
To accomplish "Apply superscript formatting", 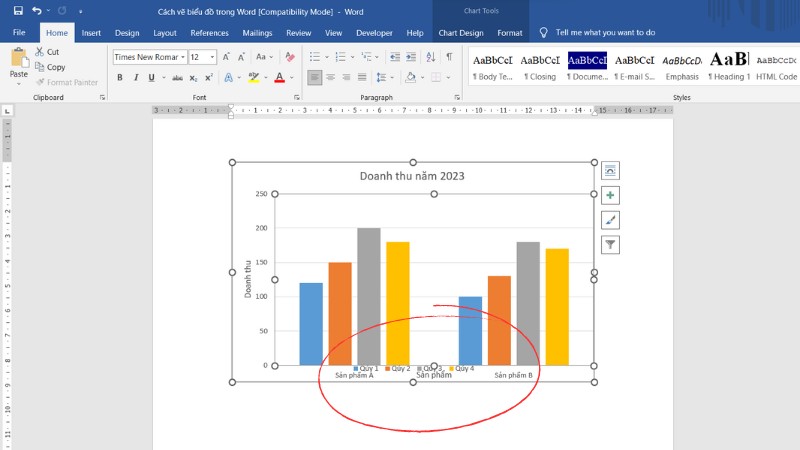I will 209,78.
